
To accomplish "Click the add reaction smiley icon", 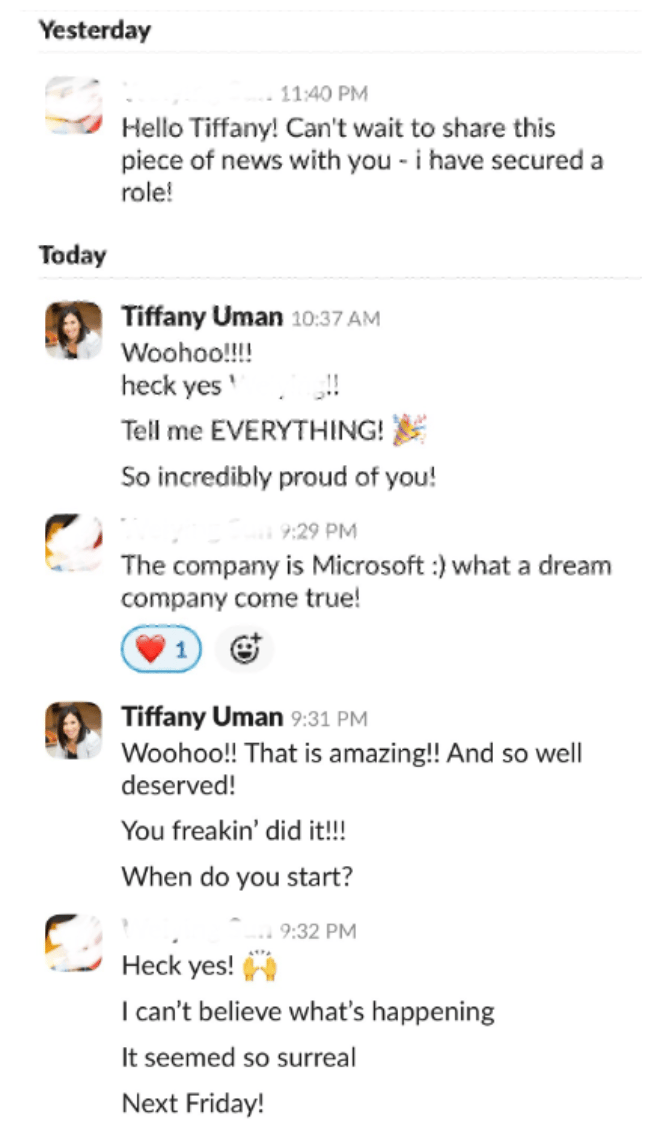I will [x=244, y=650].
